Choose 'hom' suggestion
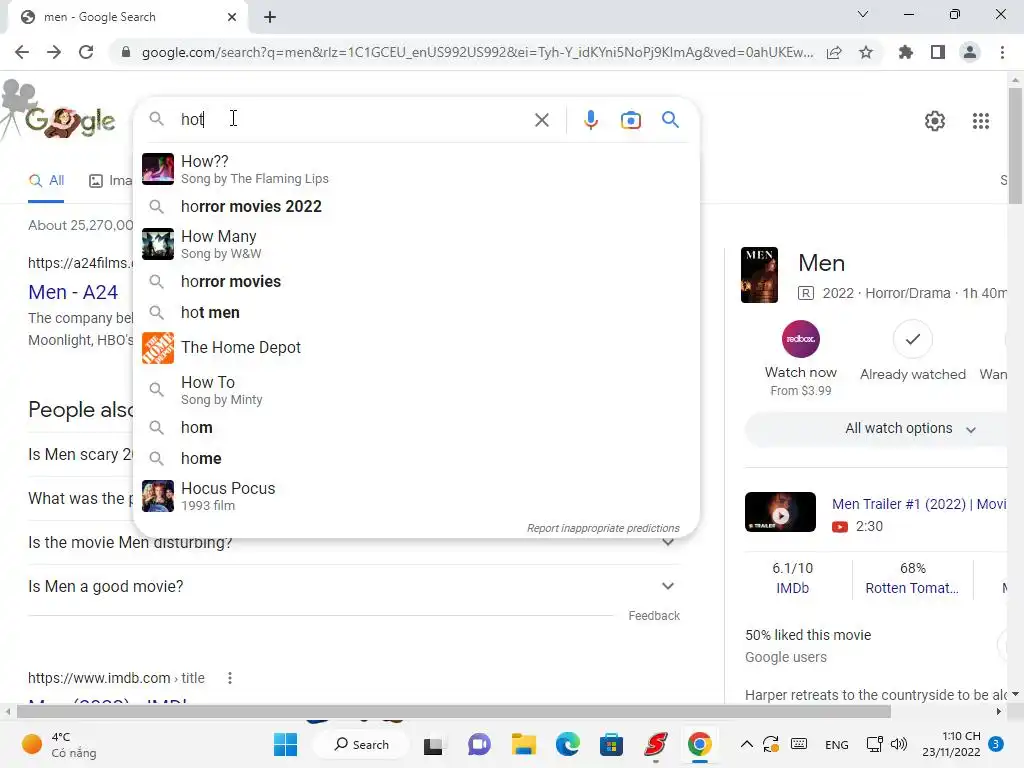Screen dimensions: 1024x768 417,428
